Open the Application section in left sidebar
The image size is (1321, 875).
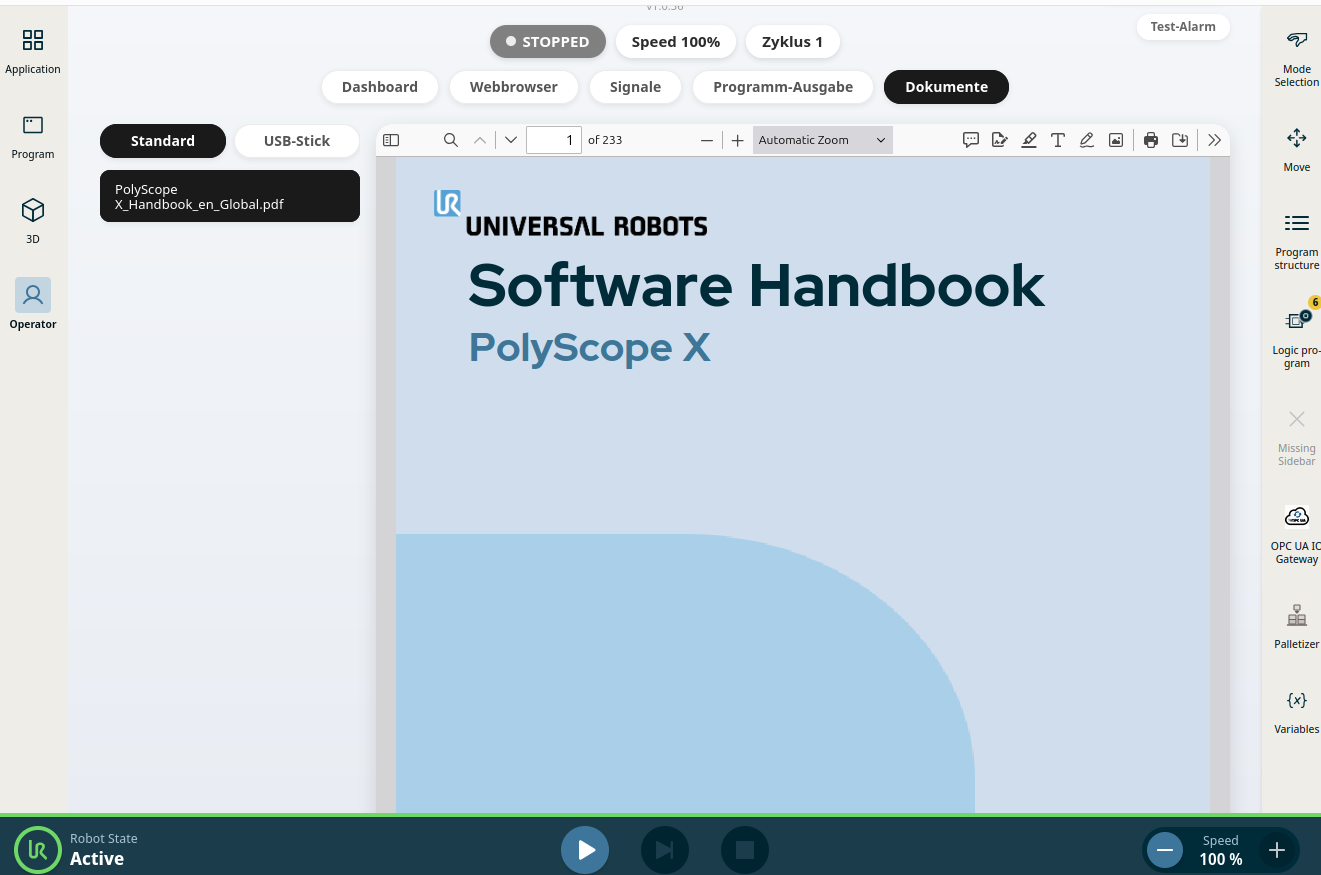click(x=33, y=52)
